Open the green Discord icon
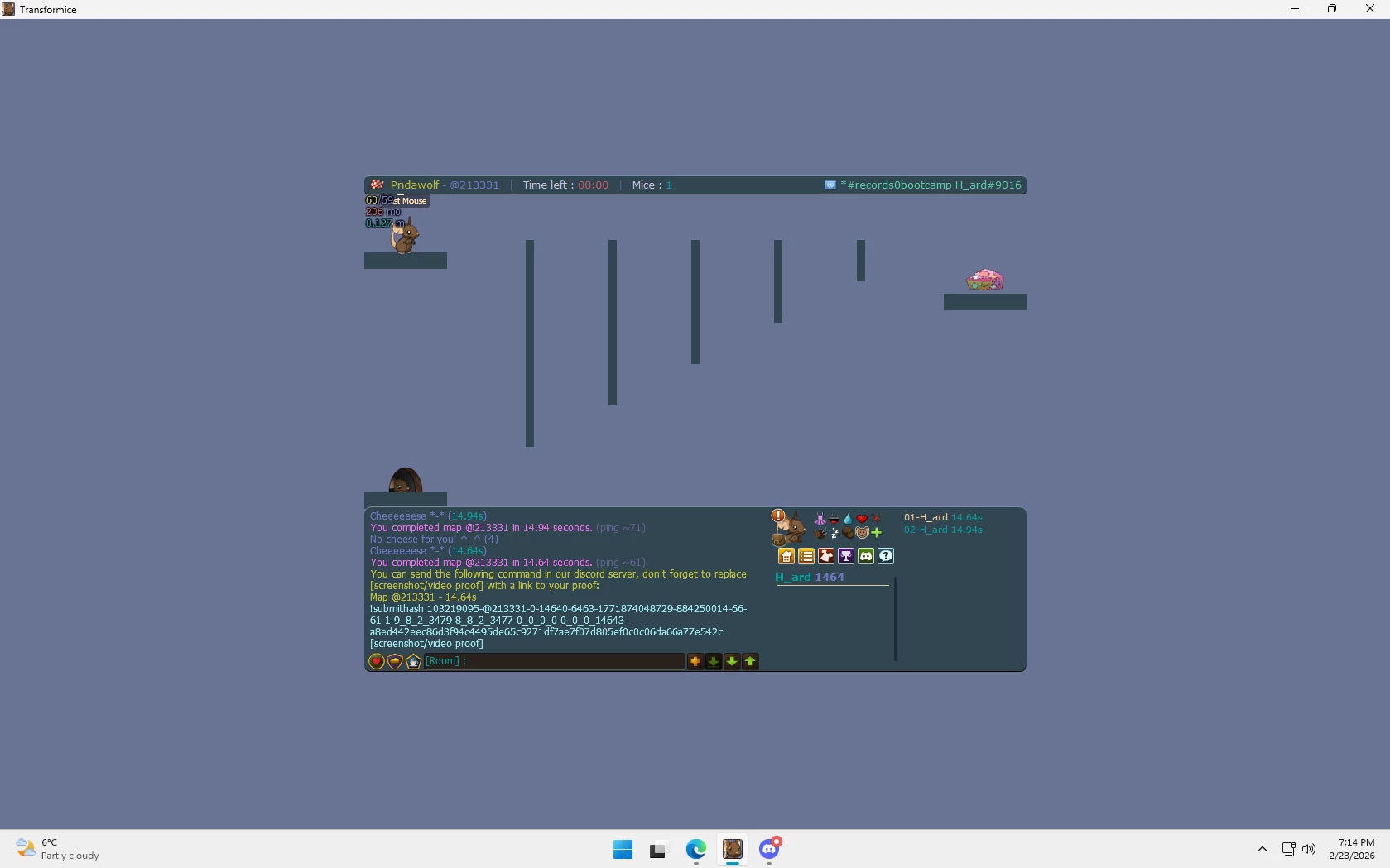Image resolution: width=1390 pixels, height=868 pixels. tap(866, 556)
